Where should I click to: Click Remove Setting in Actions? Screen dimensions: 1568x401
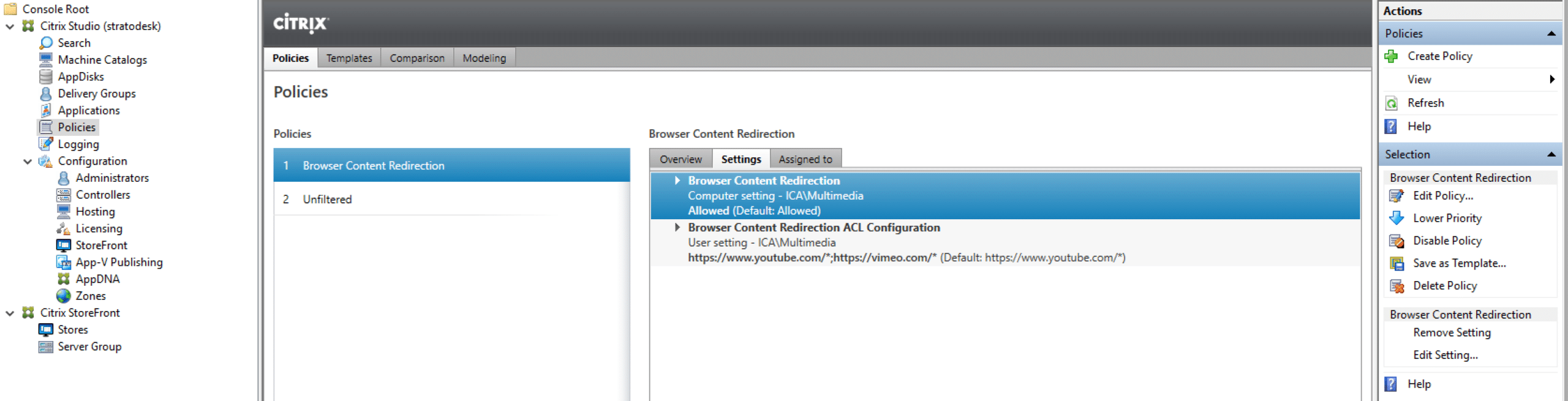pos(1452,332)
